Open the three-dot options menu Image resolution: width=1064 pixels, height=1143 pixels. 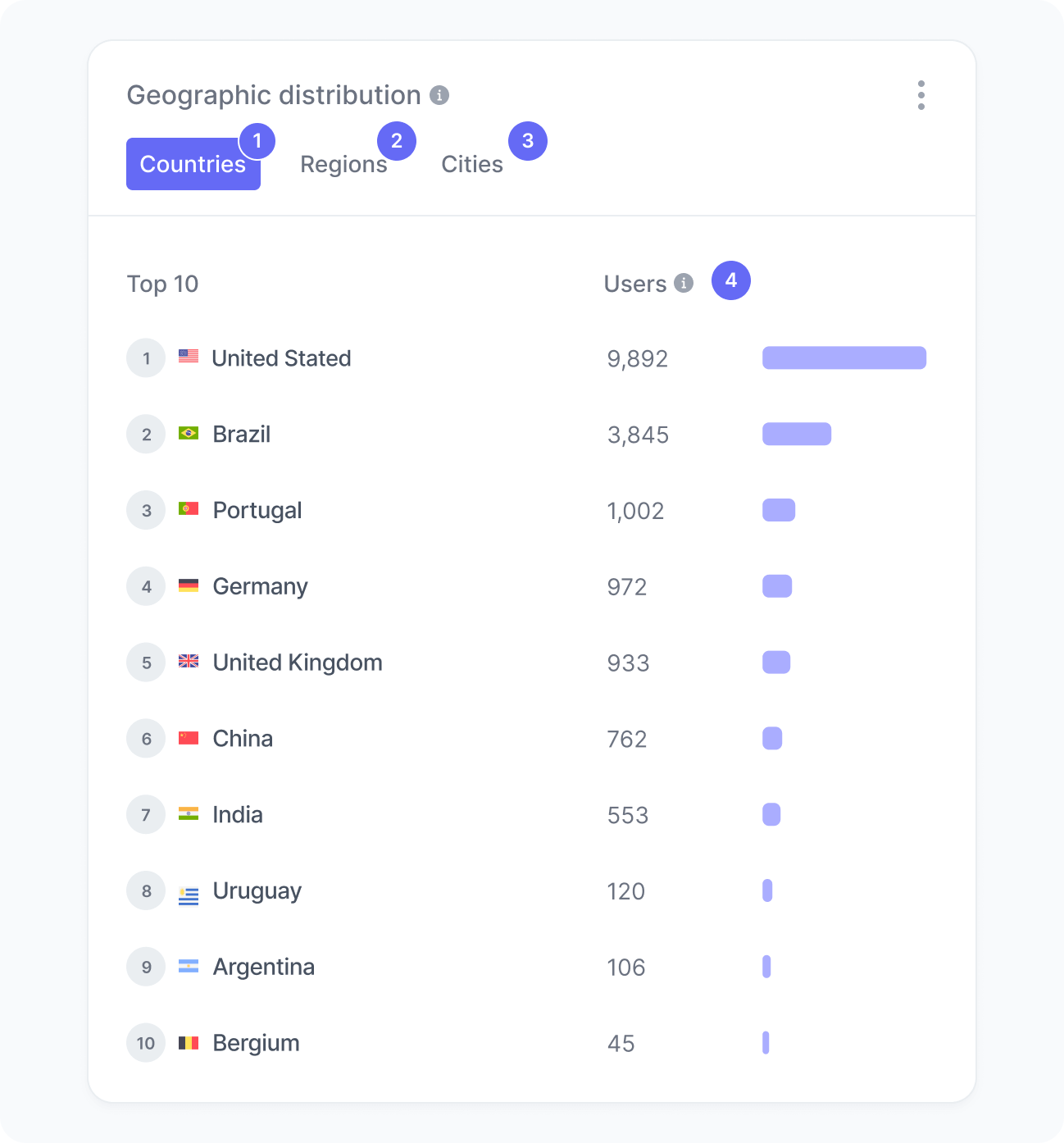tap(921, 95)
